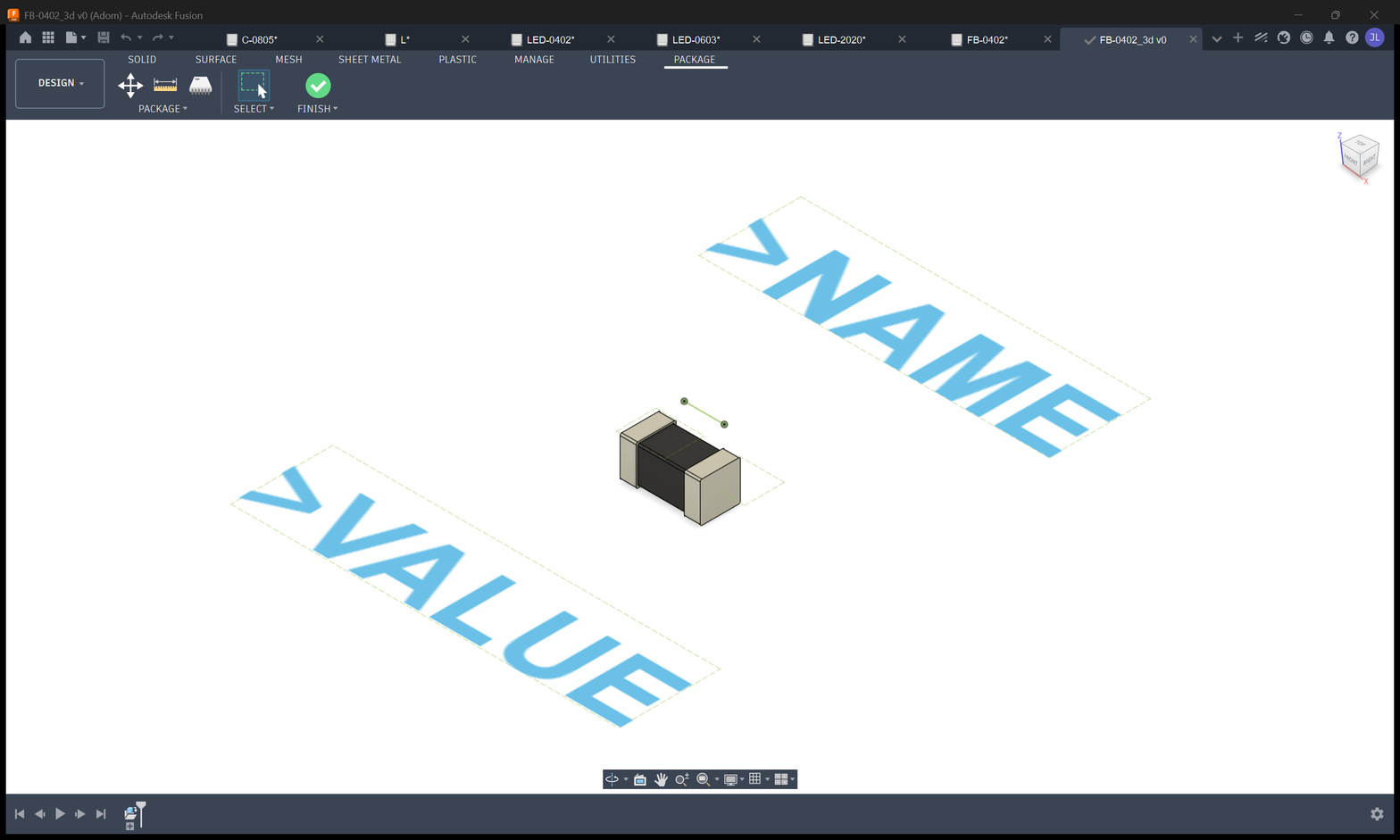Close the LED-0603 document tab
Screen dimensions: 1400x840
(756, 39)
